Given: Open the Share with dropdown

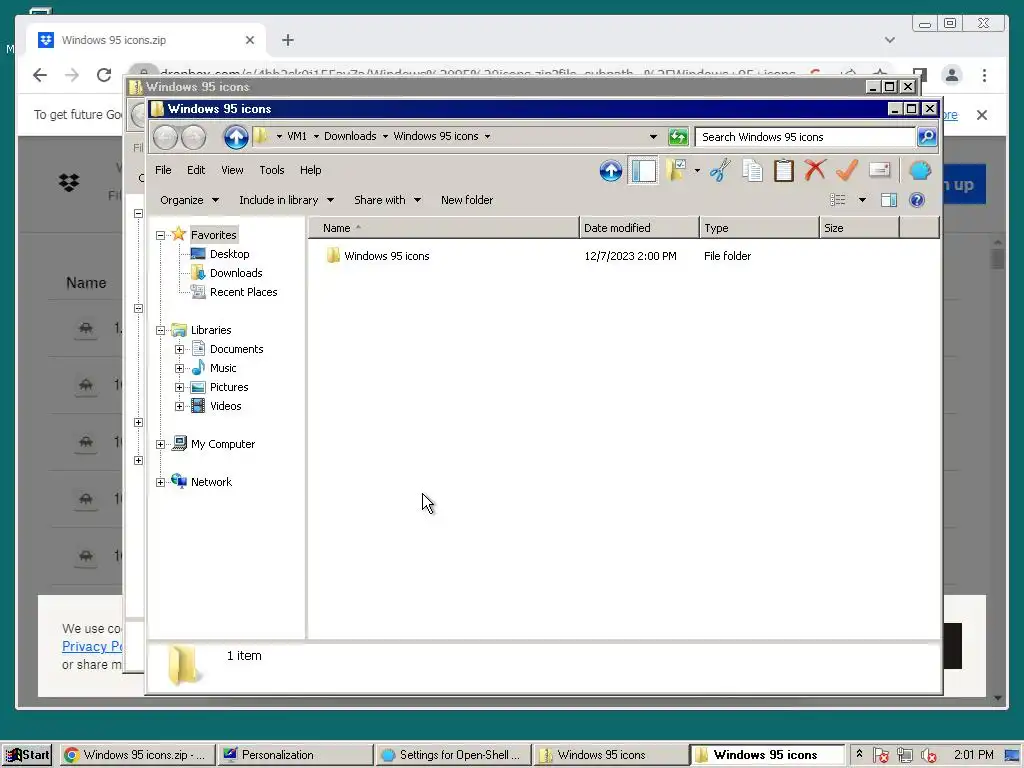Looking at the screenshot, I should point(387,200).
